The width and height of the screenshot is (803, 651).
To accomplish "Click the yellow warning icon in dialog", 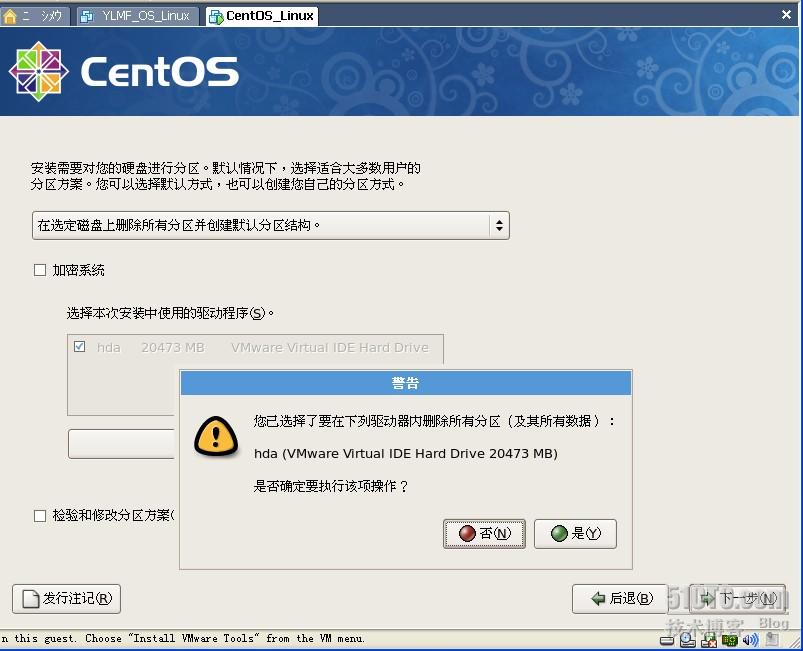I will 216,436.
